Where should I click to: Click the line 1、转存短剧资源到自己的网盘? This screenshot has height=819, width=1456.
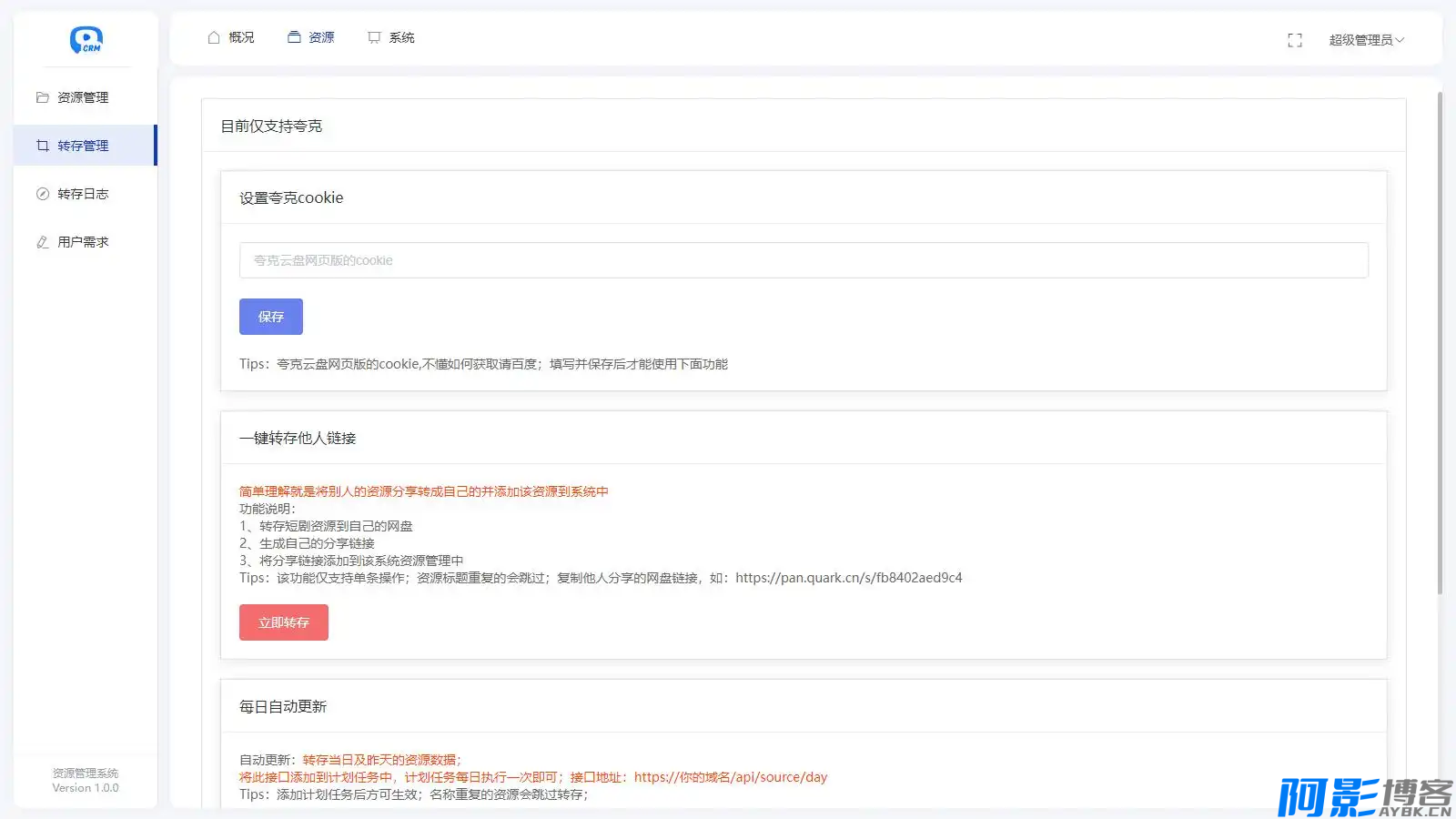click(x=326, y=526)
